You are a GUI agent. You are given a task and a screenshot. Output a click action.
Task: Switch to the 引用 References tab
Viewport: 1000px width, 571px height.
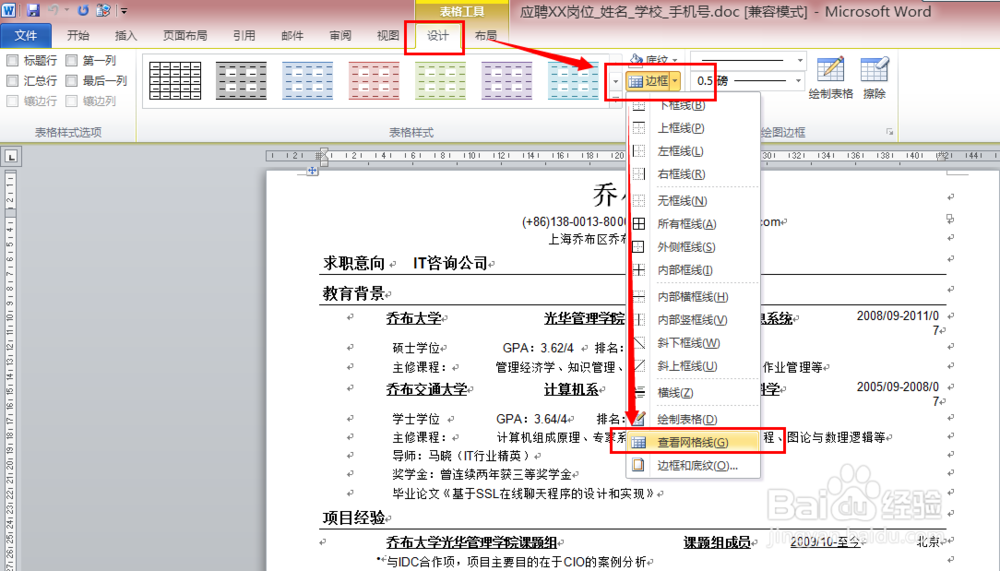click(x=244, y=36)
